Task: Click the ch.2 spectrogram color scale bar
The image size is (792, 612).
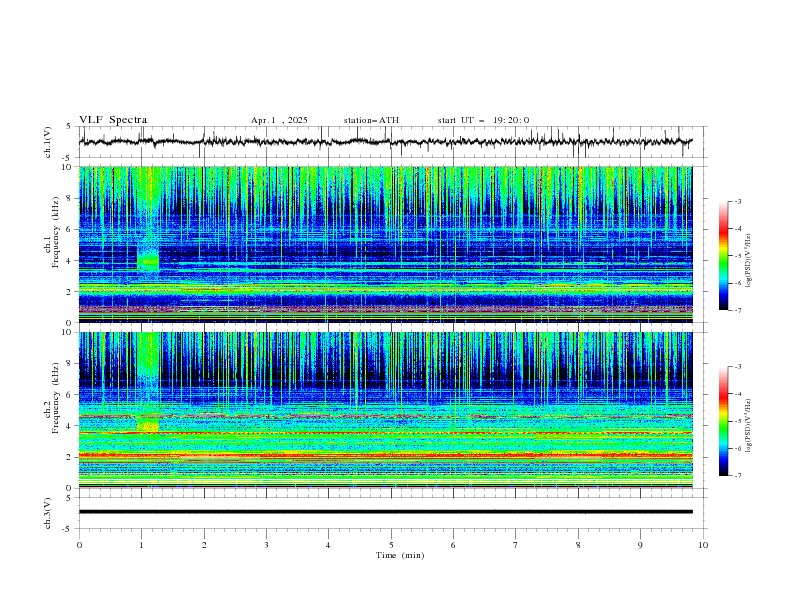Action: 724,421
